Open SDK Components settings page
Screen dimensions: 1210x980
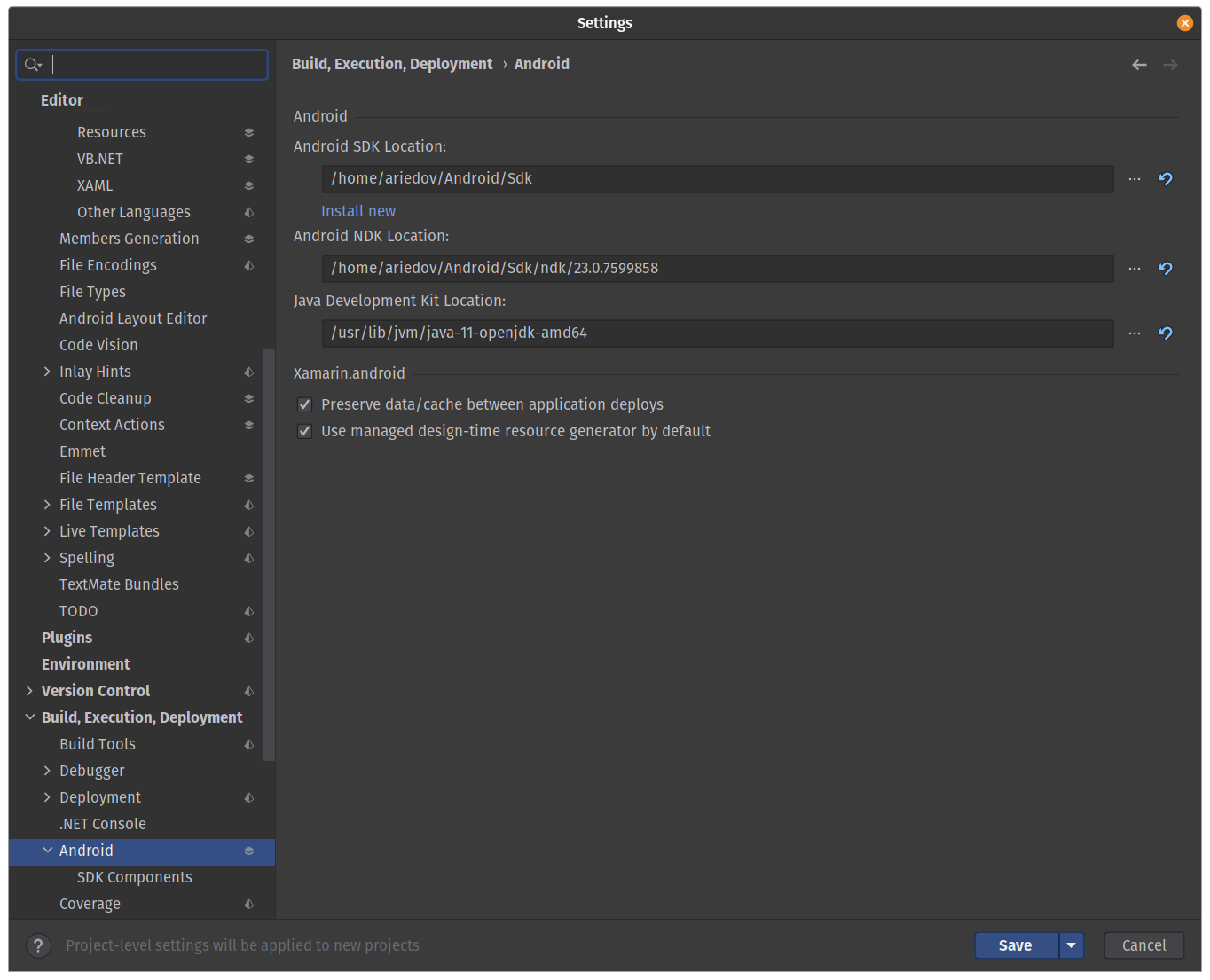point(135,877)
